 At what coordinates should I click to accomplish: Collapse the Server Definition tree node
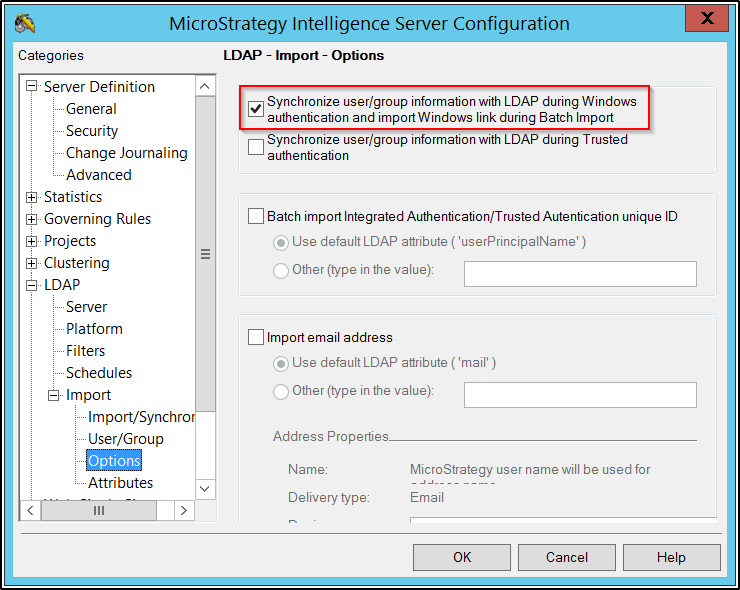[x=32, y=86]
